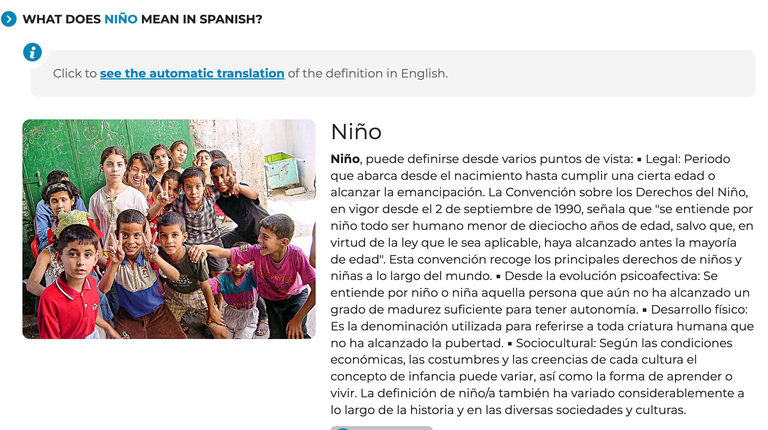Click the bold 'Niño' starting the definition

[x=345, y=159]
